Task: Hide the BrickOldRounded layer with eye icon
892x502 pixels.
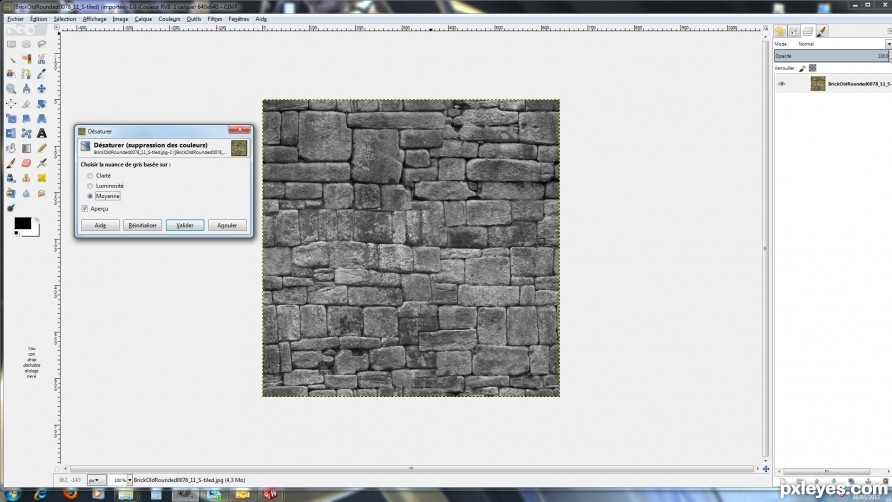Action: pyautogui.click(x=782, y=84)
